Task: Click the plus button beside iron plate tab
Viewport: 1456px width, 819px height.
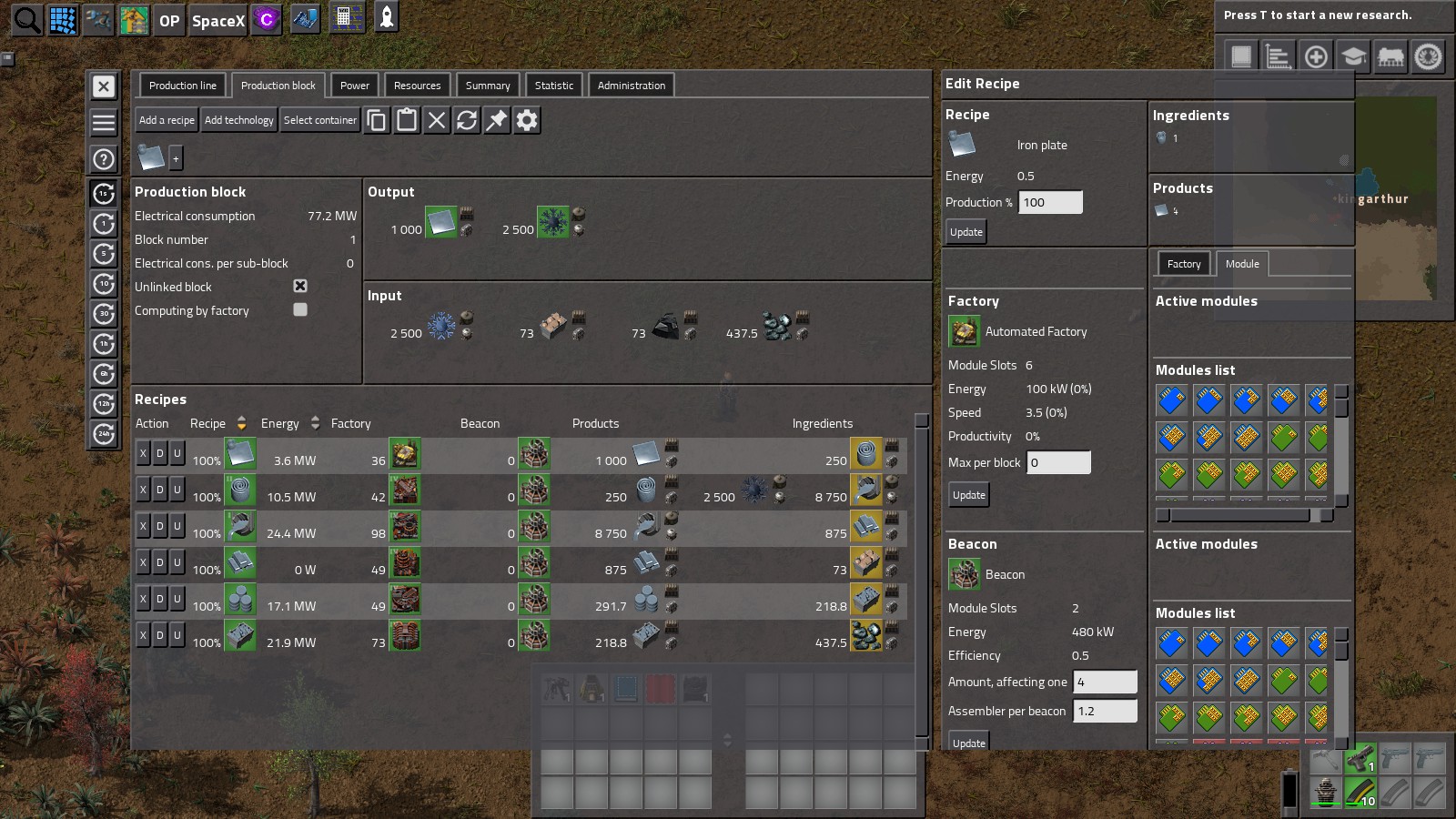Action: tap(176, 158)
